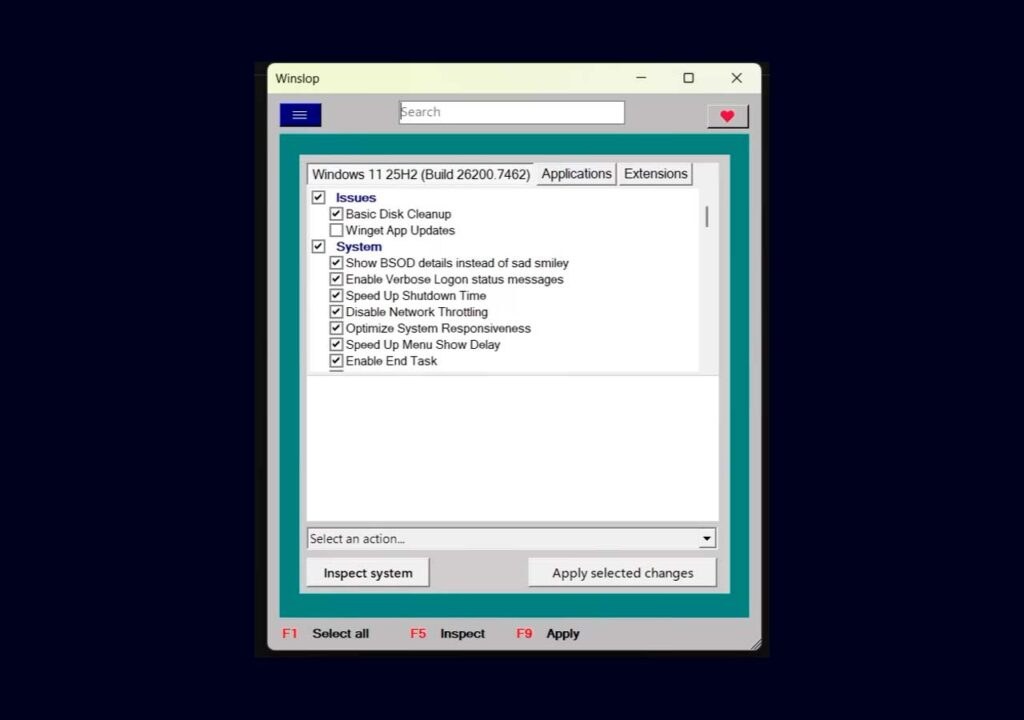Uncheck Show BSOD details option
1024x720 pixels.
click(x=336, y=263)
